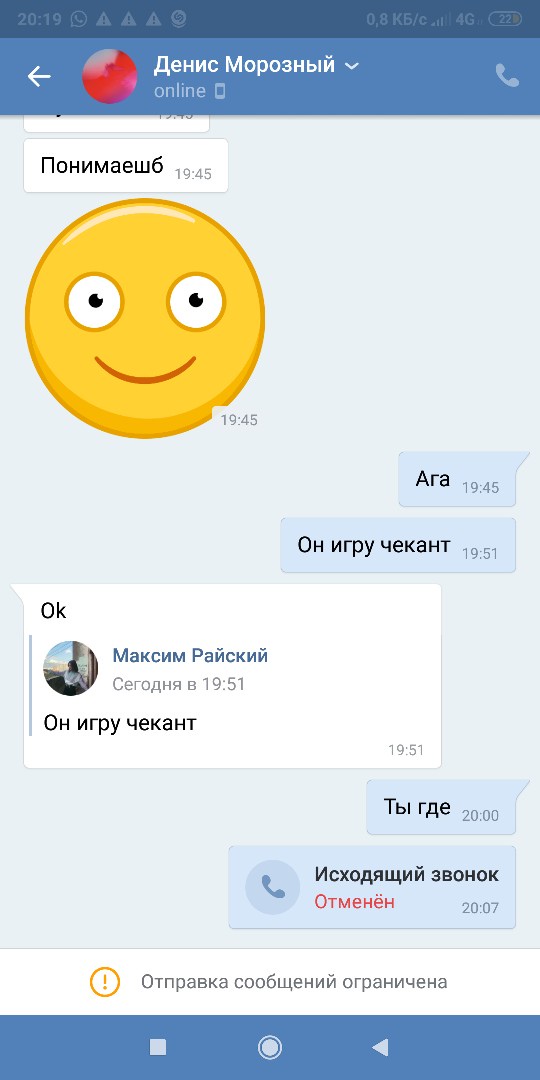
Task: Open Денис Морозный's profile avatar in the header
Action: 110,76
